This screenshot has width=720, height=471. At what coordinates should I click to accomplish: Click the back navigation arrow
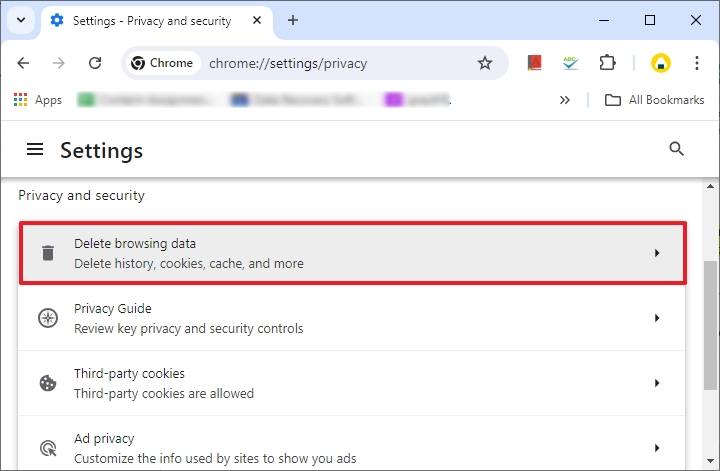point(24,63)
